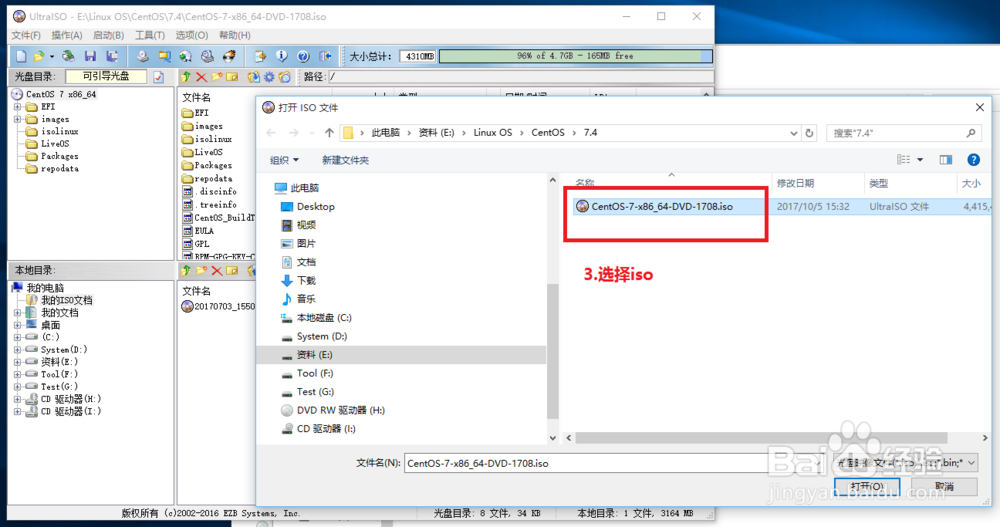Click the New folder icon in disc directory toolbar
Screen dimensions: 1000x527
(217, 77)
